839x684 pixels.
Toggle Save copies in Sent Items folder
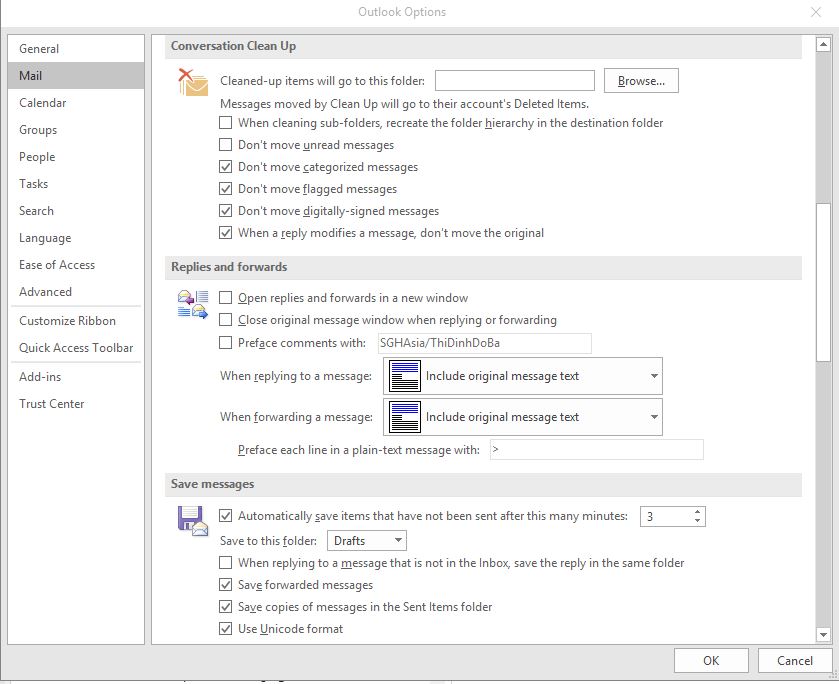(226, 606)
